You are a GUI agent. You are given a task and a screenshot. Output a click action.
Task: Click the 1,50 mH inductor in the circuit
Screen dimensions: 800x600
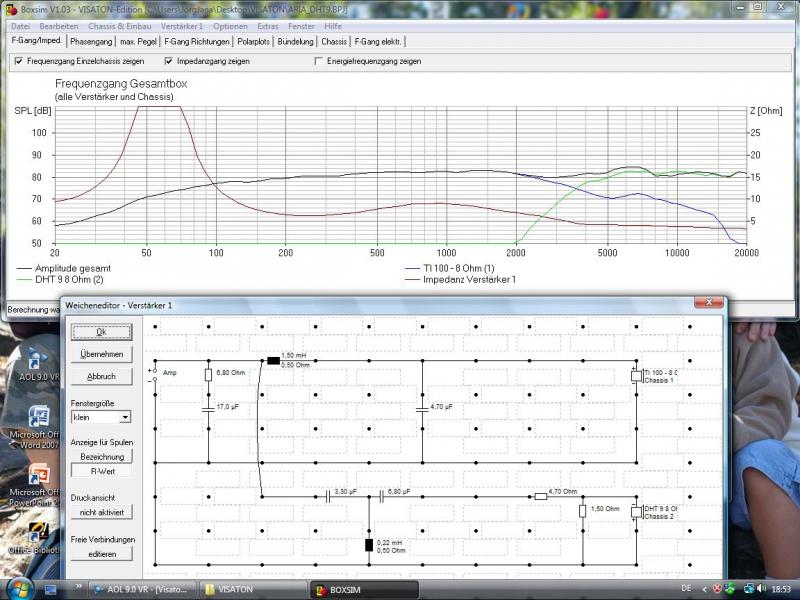point(272,360)
